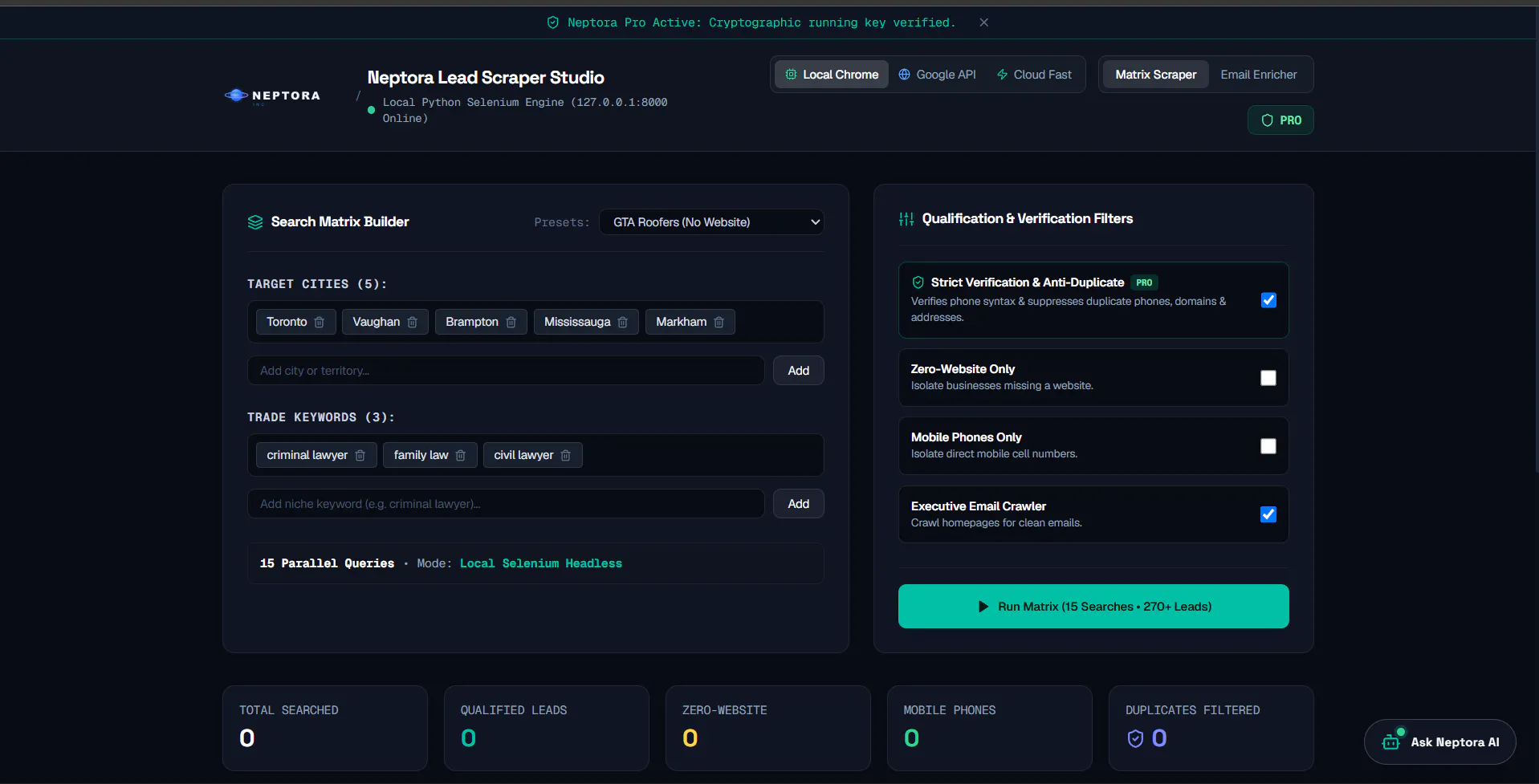Click 'TARGET CITIES (5):' label

click(317, 284)
